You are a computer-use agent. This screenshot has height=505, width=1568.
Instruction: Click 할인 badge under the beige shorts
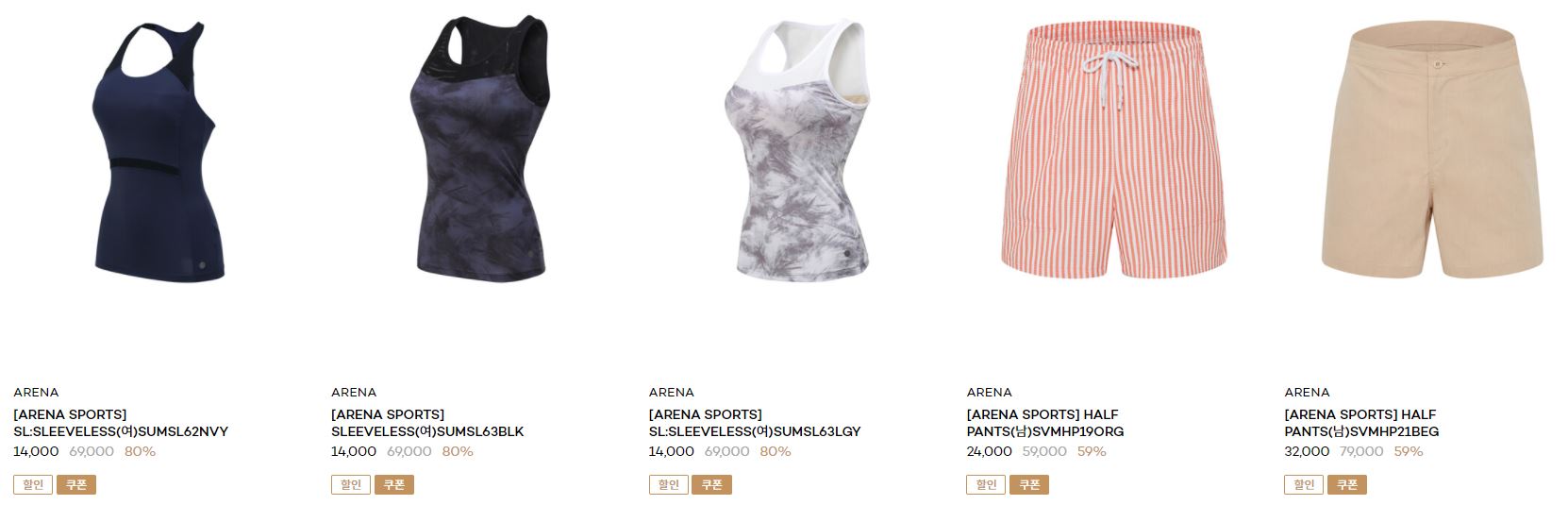1304,484
